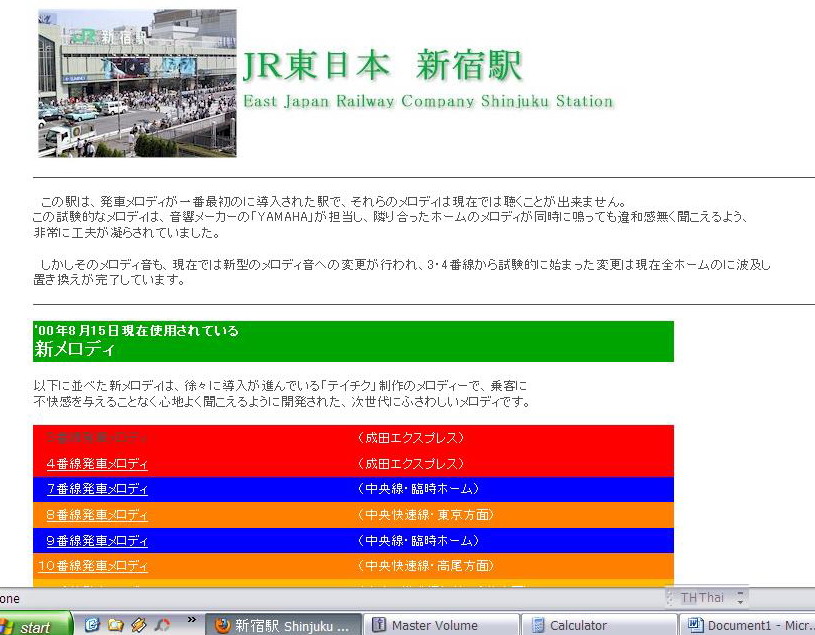This screenshot has height=635, width=815.
Task: Click the East Japan Railway Company Shinjuku Station subtitle
Action: click(x=428, y=101)
